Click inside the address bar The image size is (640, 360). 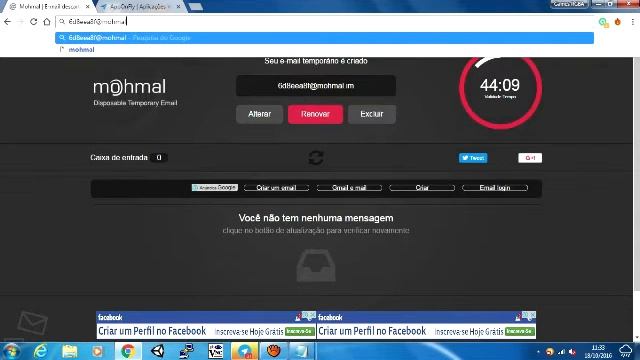tap(324, 22)
